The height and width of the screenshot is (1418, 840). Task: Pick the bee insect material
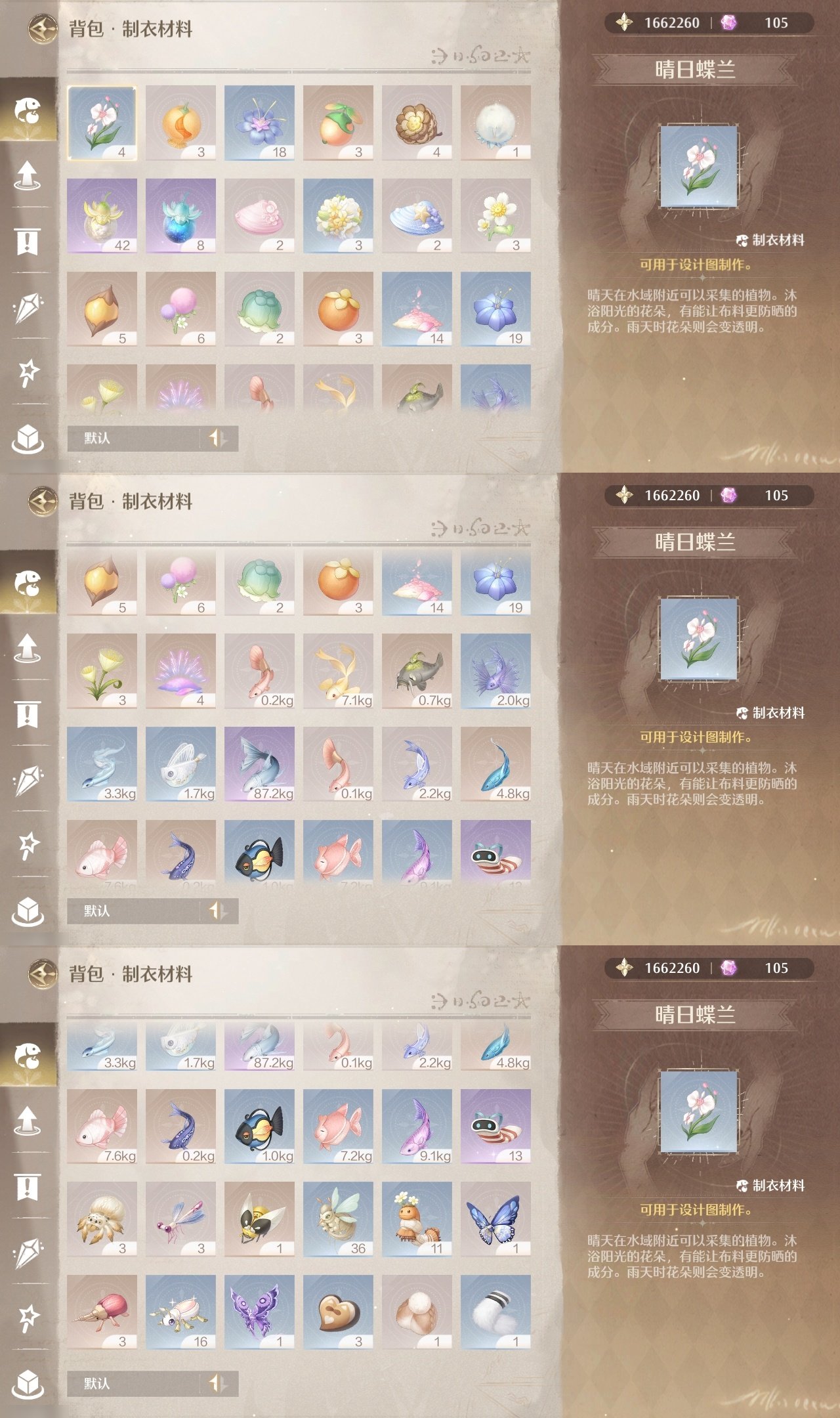[259, 1220]
